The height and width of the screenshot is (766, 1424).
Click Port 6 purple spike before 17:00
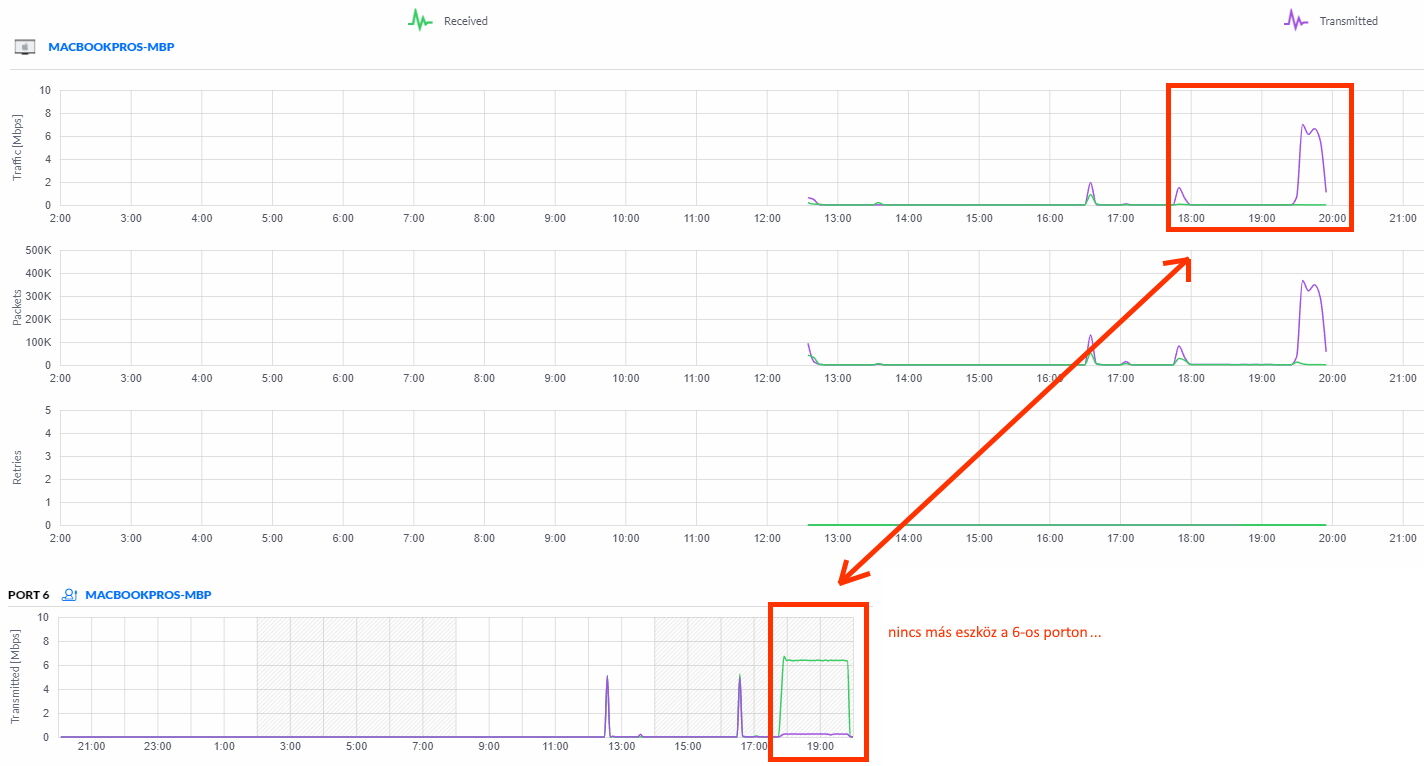pyautogui.click(x=740, y=700)
